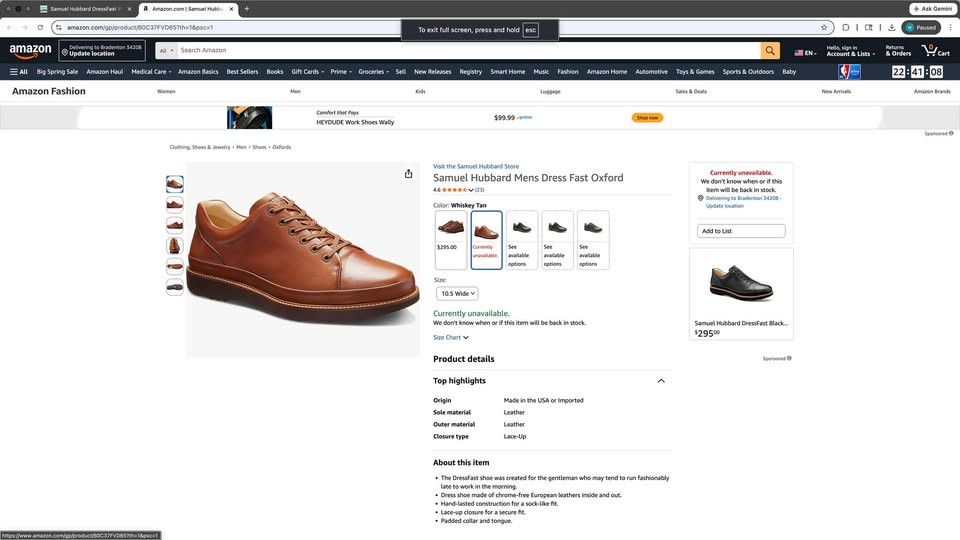The width and height of the screenshot is (960, 540).
Task: Click Oxfords breadcrumb link
Action: (x=282, y=147)
